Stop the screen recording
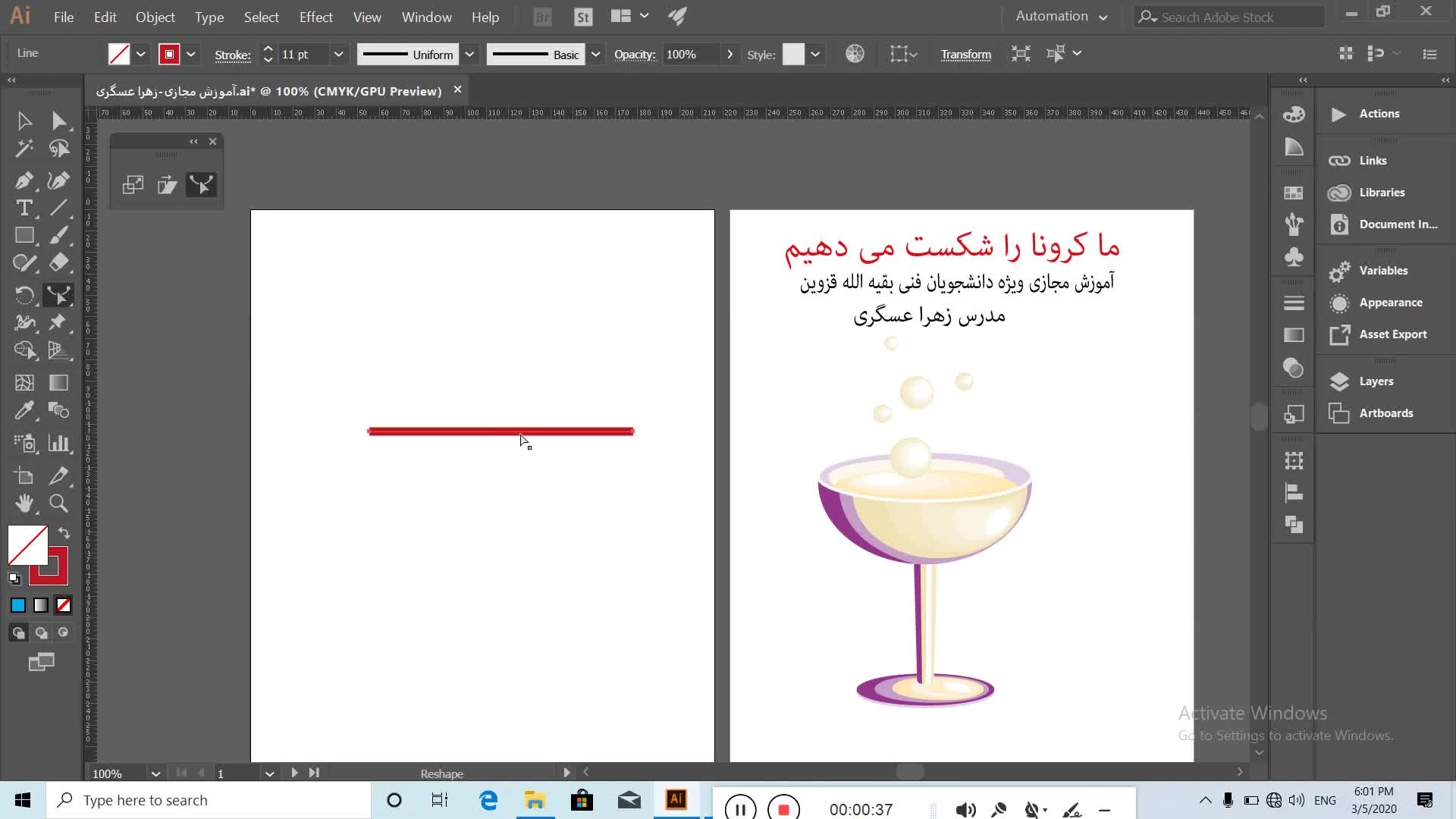1456x819 pixels. click(x=783, y=809)
